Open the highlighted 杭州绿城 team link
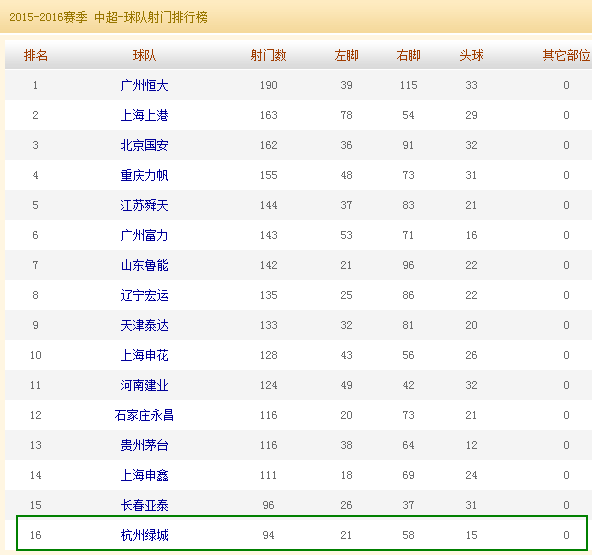This screenshot has width=592, height=556. (144, 535)
